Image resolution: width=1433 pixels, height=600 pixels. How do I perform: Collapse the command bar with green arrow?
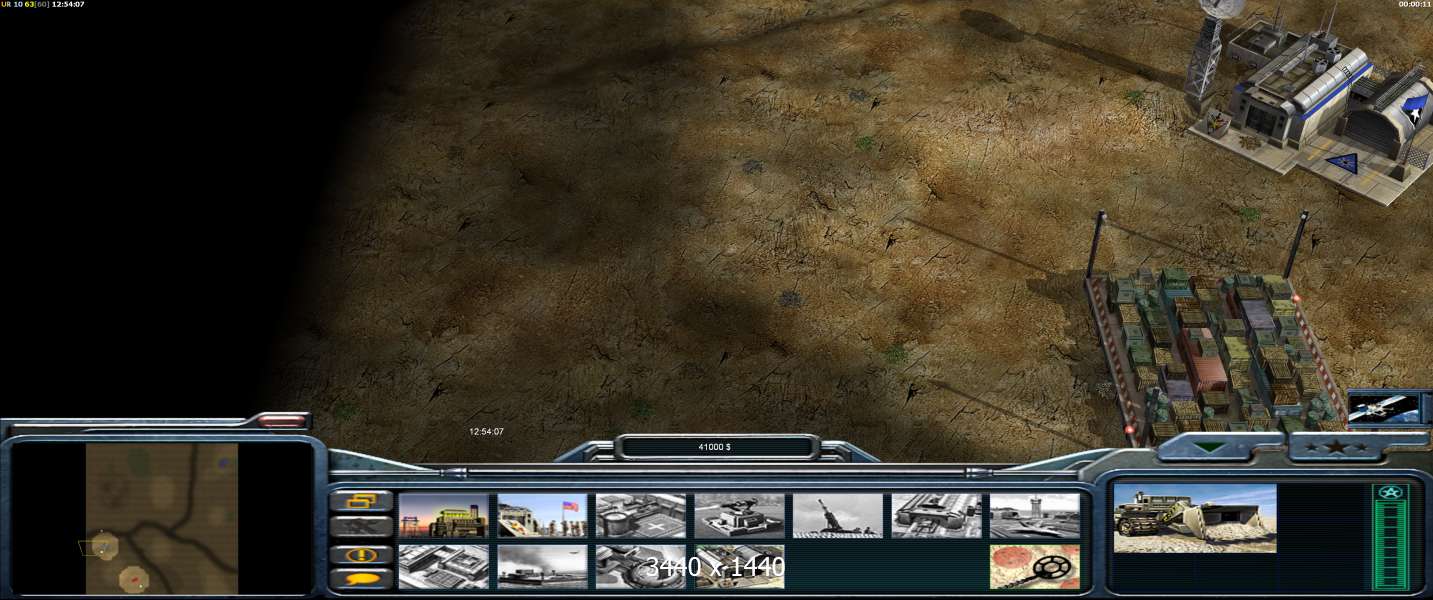[x=1210, y=447]
